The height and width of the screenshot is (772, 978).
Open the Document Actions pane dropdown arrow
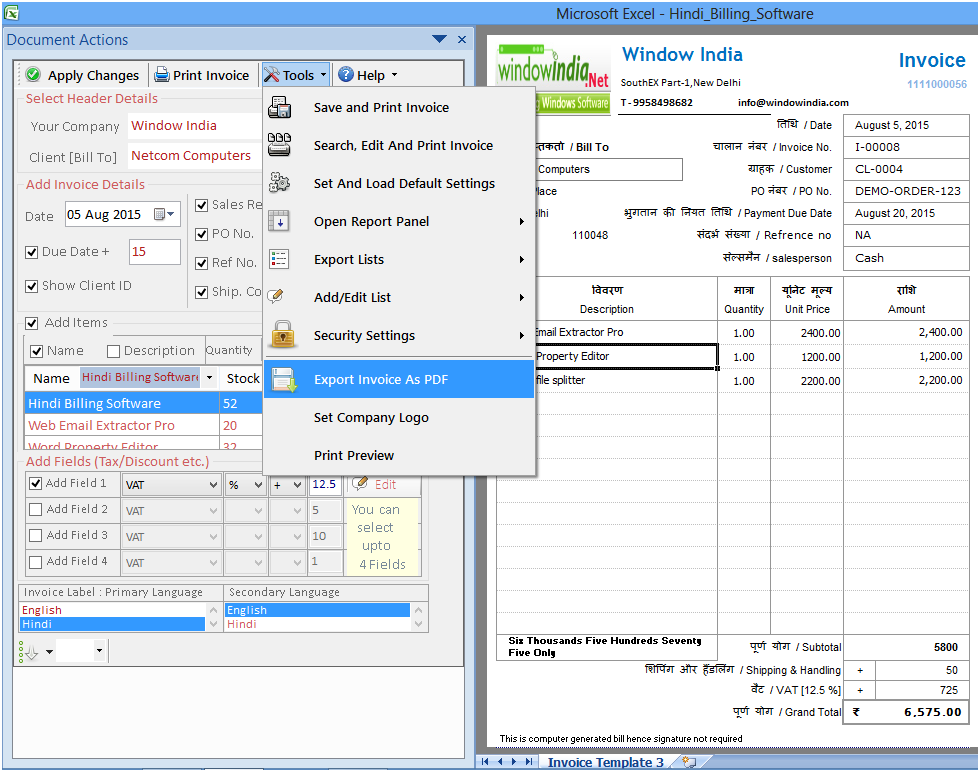tap(439, 39)
